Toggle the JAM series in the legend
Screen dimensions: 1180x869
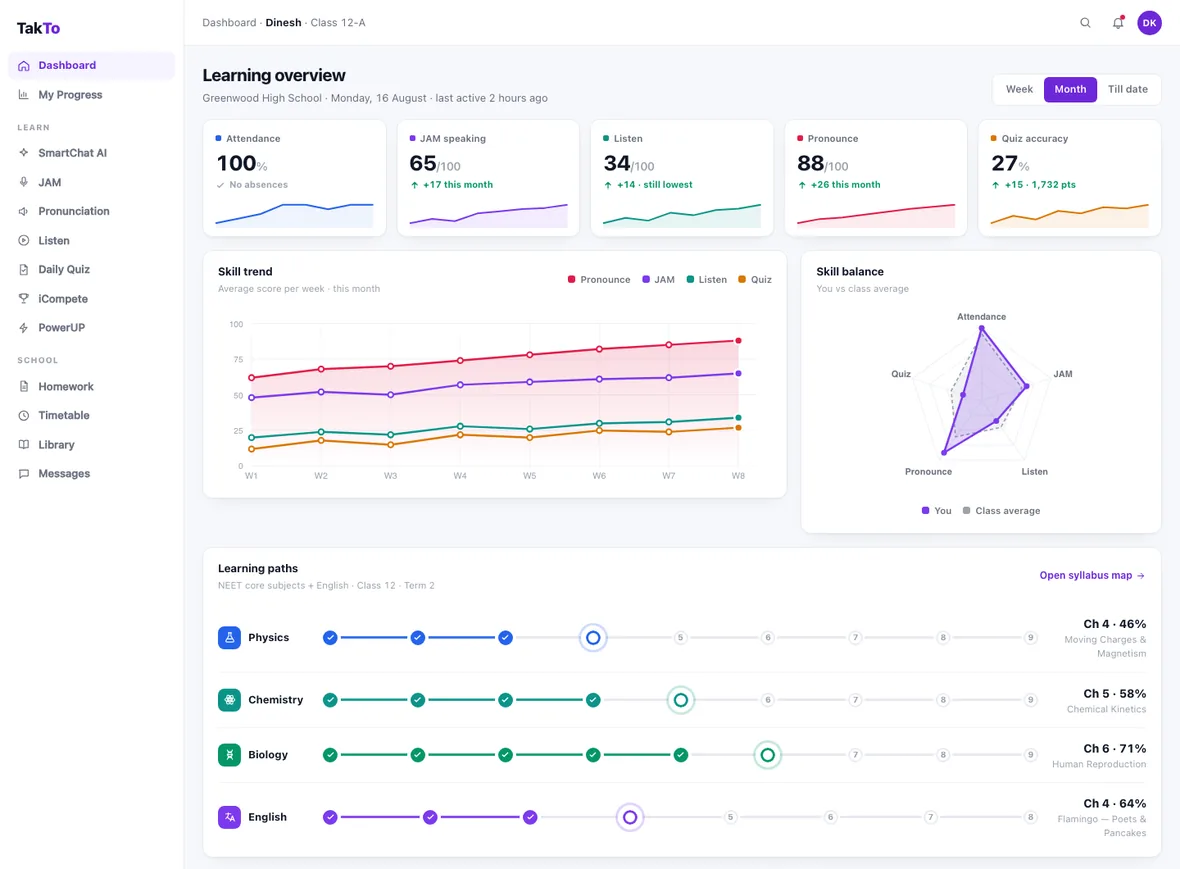click(x=658, y=280)
